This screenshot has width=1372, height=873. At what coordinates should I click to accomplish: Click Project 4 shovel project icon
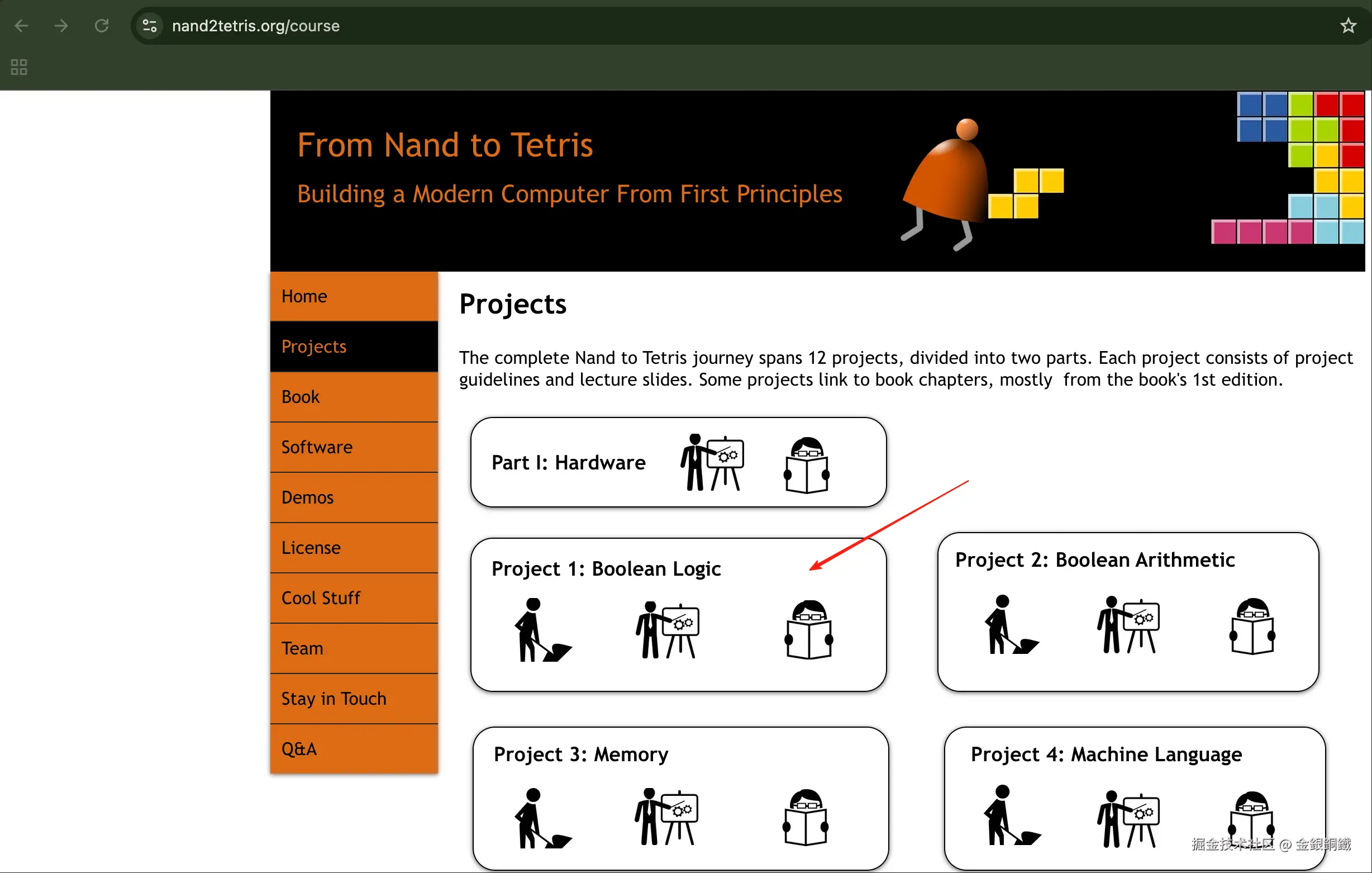pos(1011,816)
